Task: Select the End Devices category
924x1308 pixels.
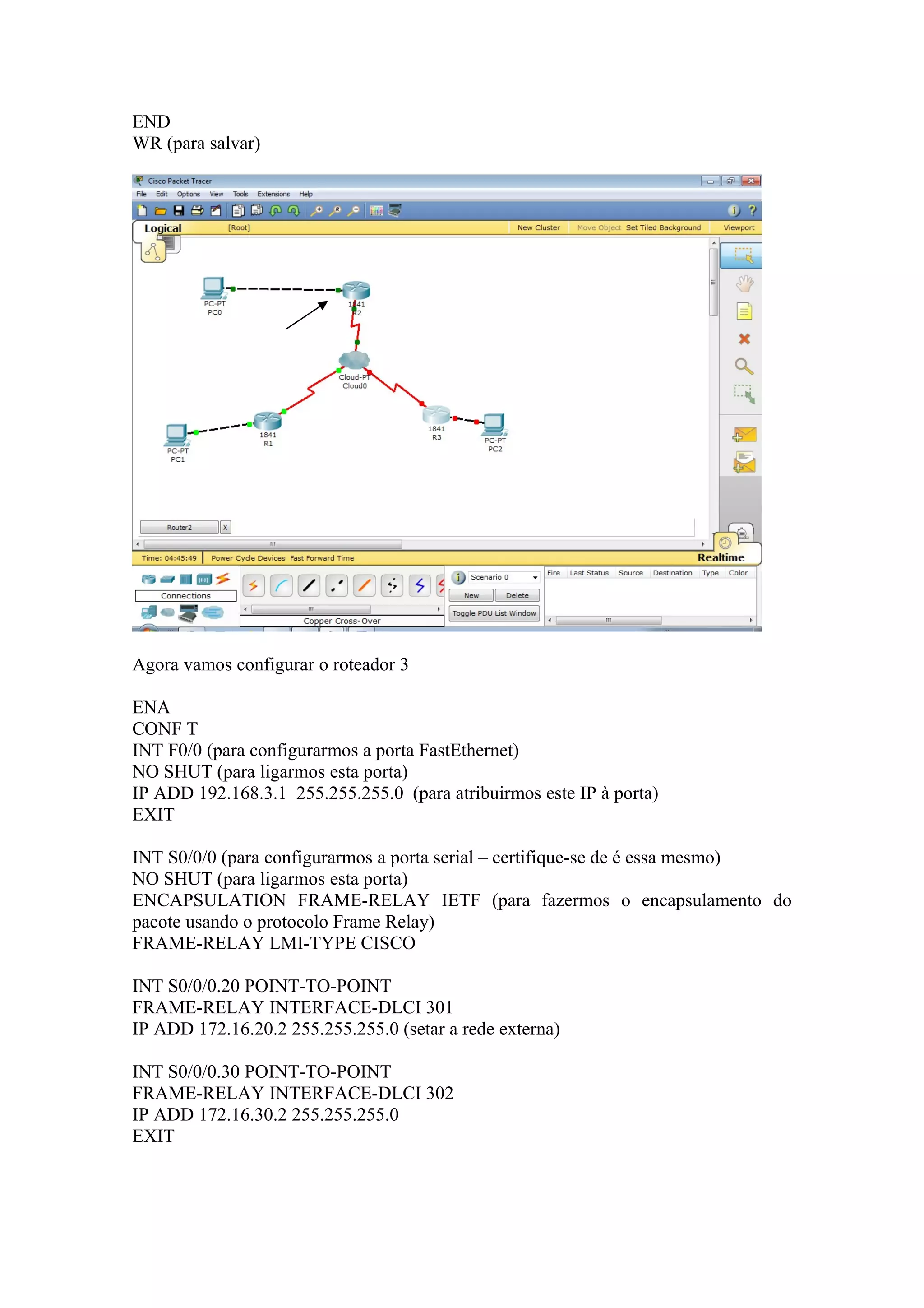Action: [148, 613]
